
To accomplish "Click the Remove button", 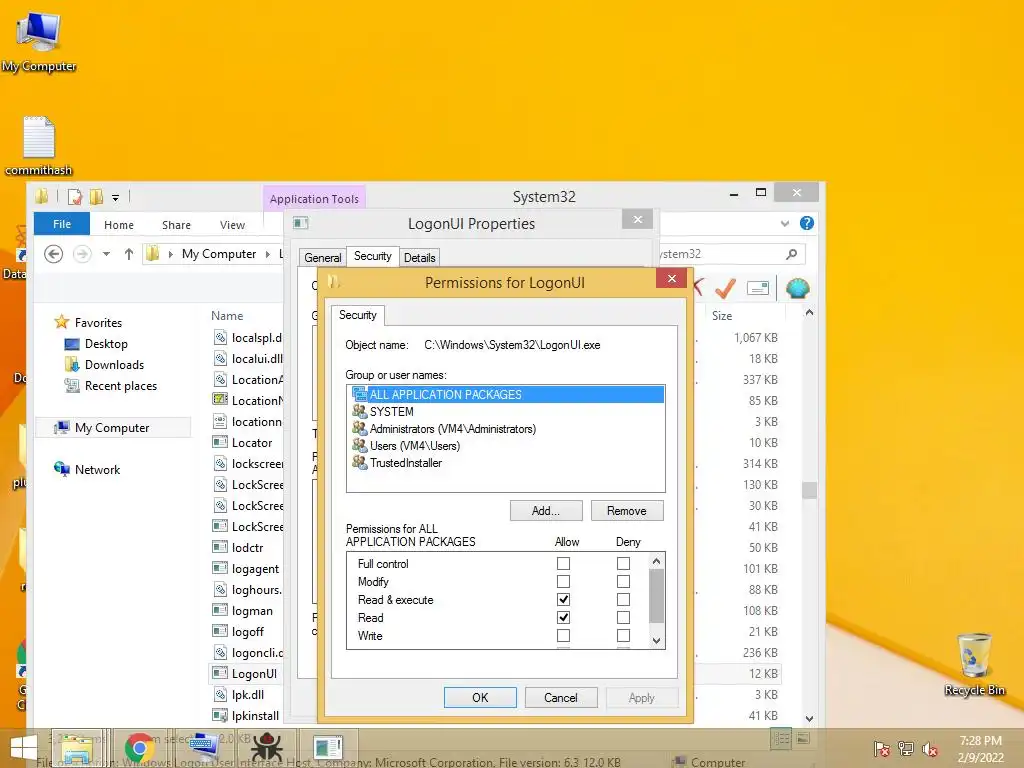I will point(627,511).
